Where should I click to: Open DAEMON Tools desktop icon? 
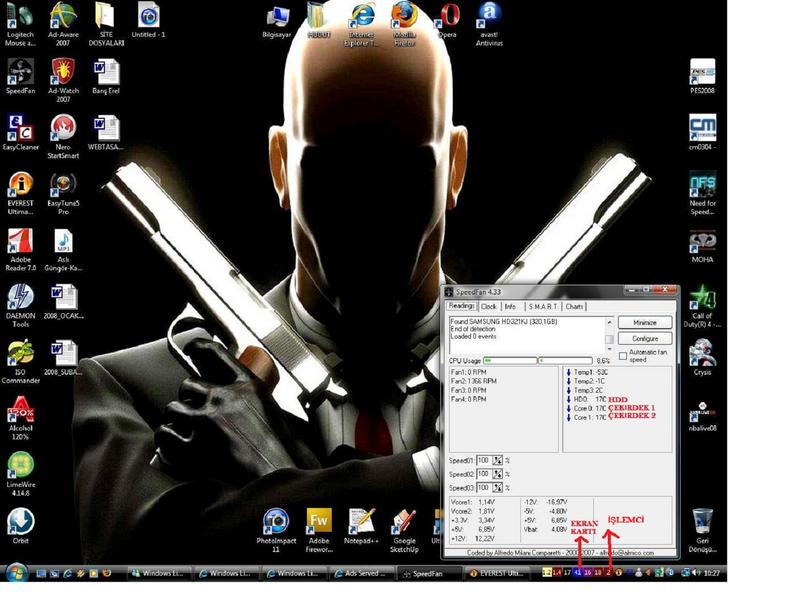coord(20,305)
